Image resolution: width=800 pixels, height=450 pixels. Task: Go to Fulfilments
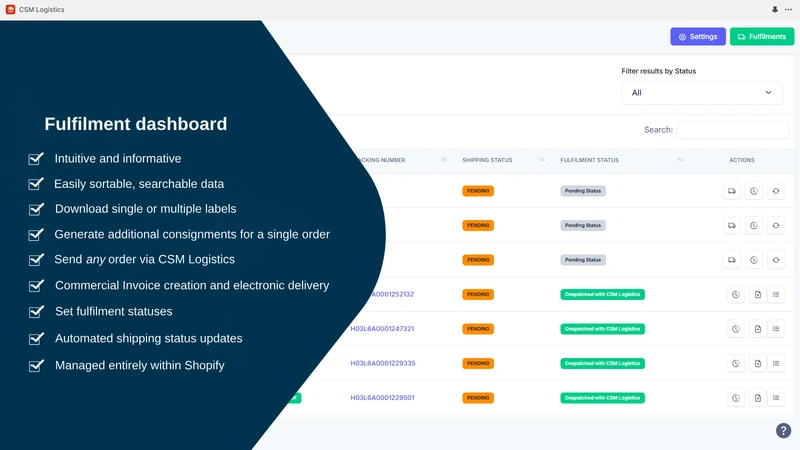click(x=762, y=37)
